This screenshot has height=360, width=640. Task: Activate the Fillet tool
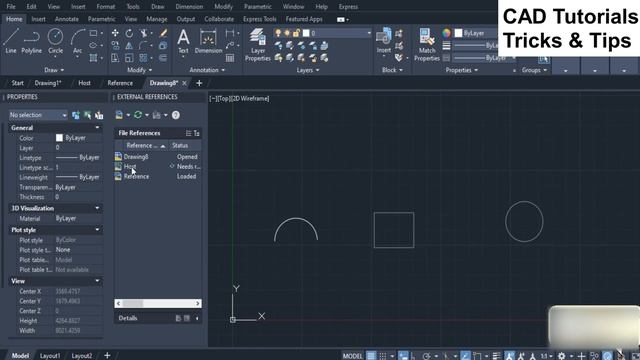coord(143,45)
